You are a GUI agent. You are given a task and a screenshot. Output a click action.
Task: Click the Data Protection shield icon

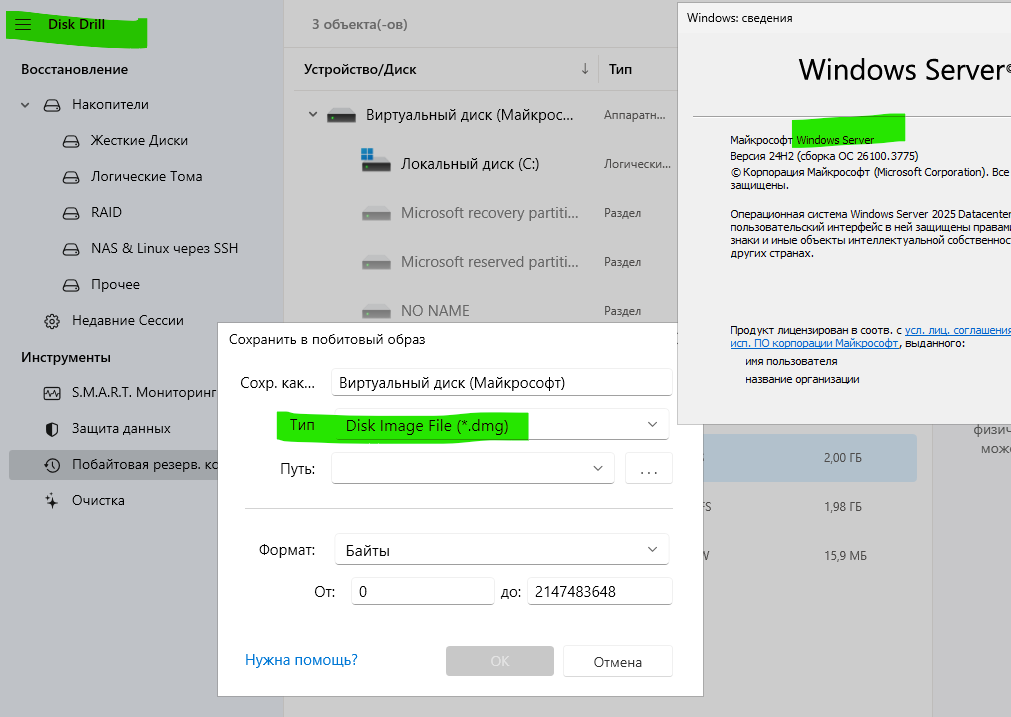coord(52,429)
